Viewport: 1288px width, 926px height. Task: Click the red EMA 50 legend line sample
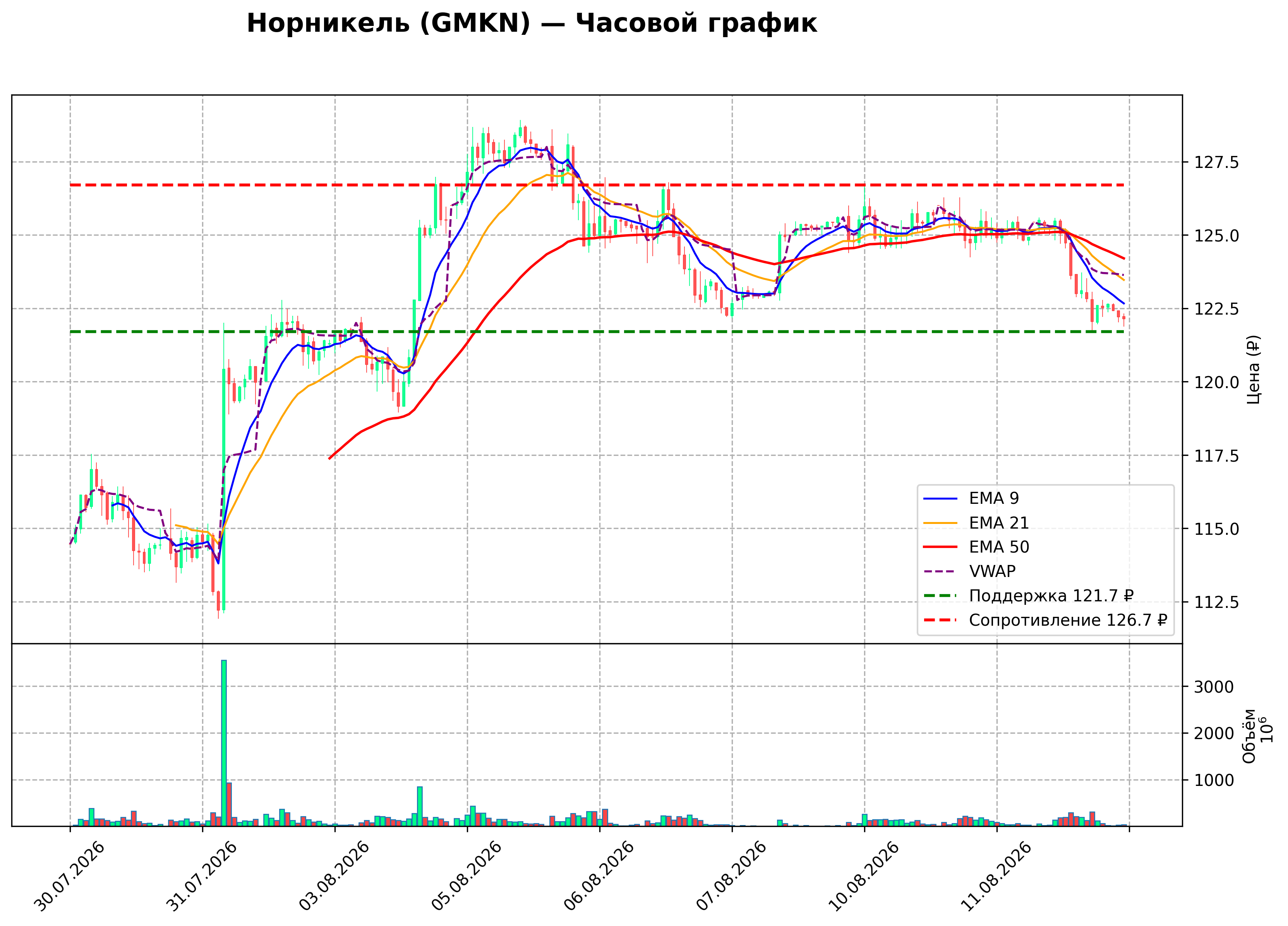tap(940, 547)
